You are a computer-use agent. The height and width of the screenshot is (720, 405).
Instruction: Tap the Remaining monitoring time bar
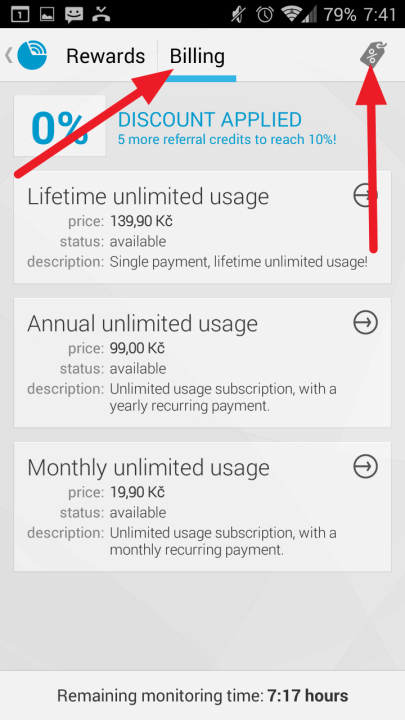[x=202, y=696]
